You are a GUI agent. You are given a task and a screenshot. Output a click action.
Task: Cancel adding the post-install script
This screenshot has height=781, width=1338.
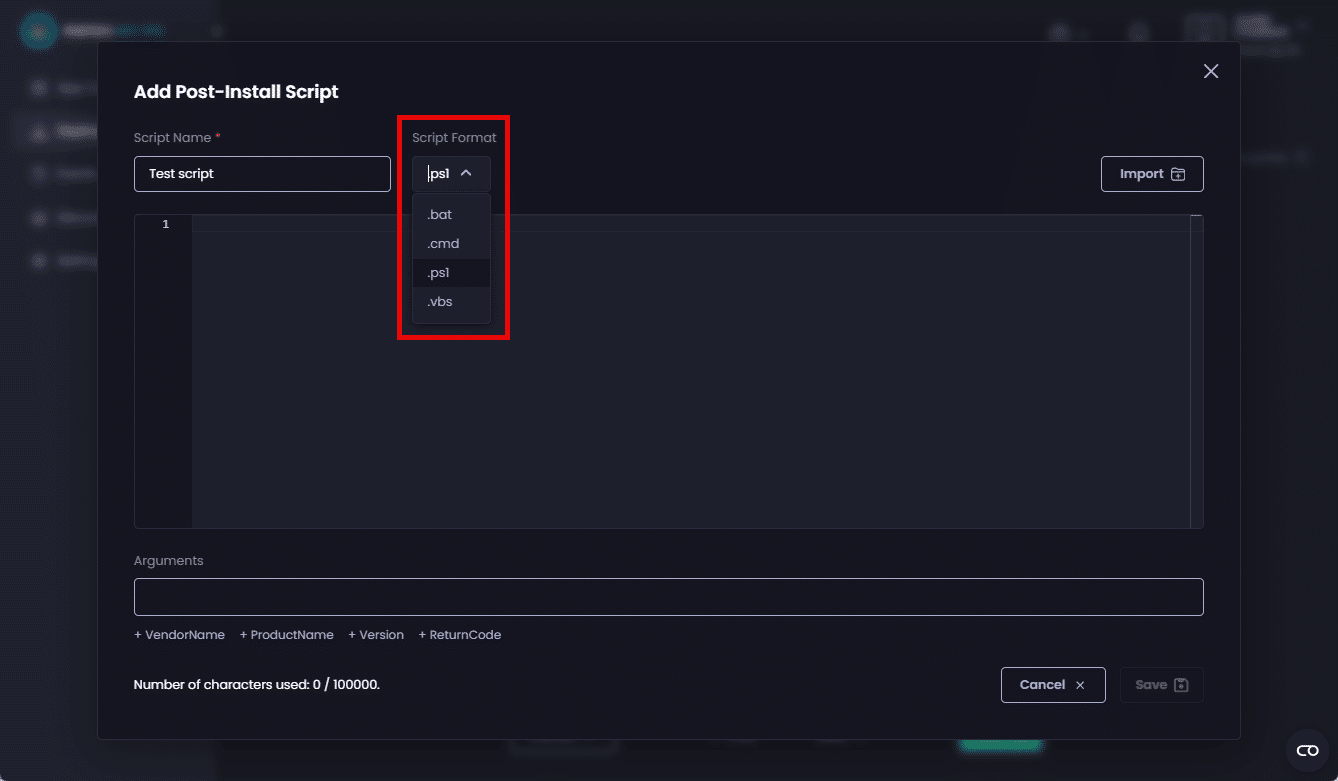[1052, 685]
